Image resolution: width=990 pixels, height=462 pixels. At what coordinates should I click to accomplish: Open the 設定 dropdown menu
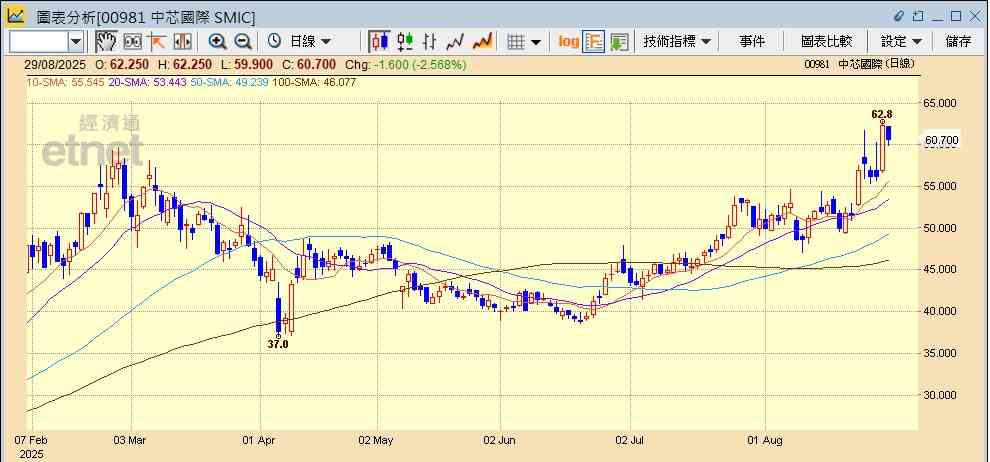click(901, 42)
